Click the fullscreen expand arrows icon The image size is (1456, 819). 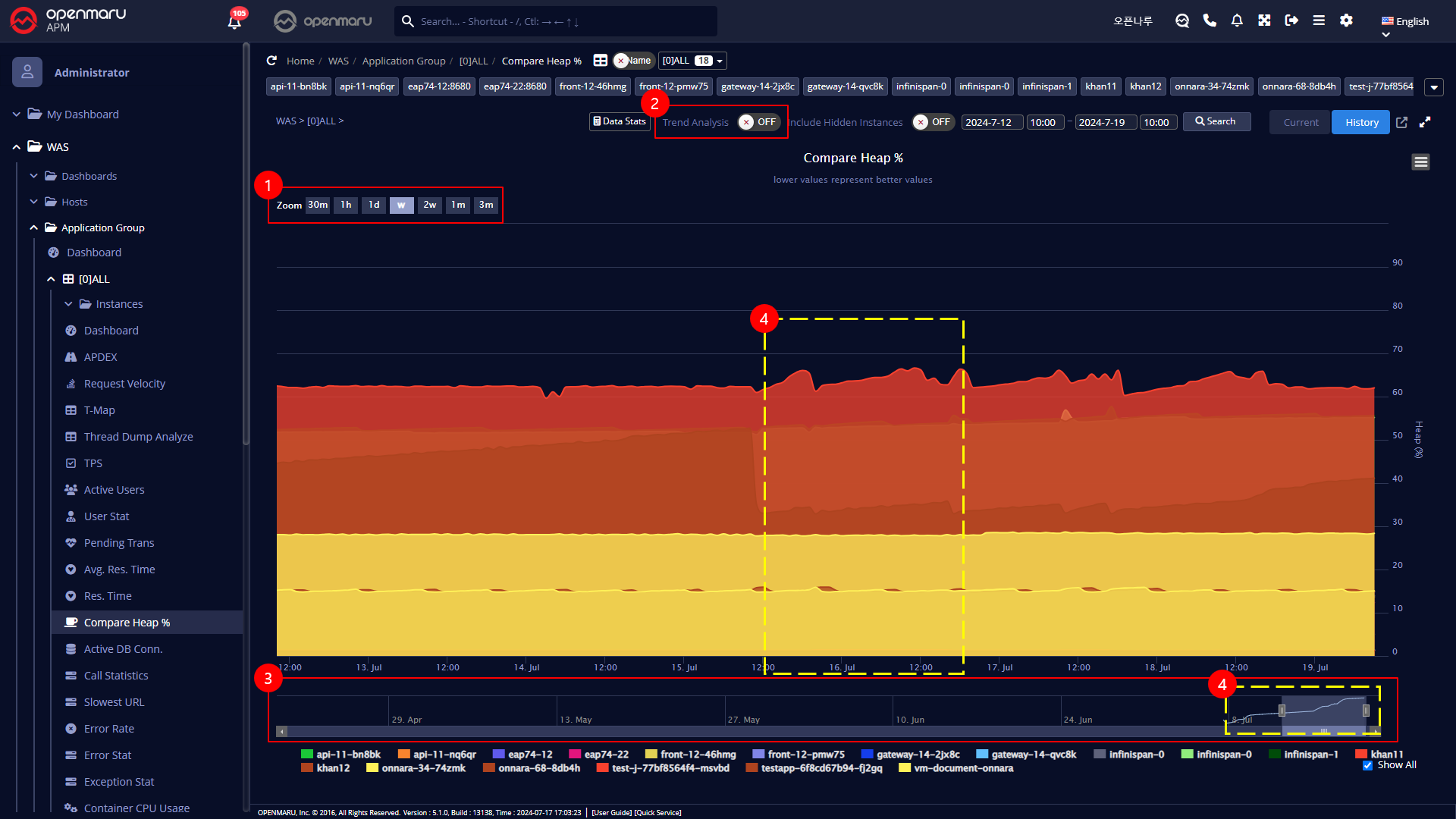pos(1425,122)
